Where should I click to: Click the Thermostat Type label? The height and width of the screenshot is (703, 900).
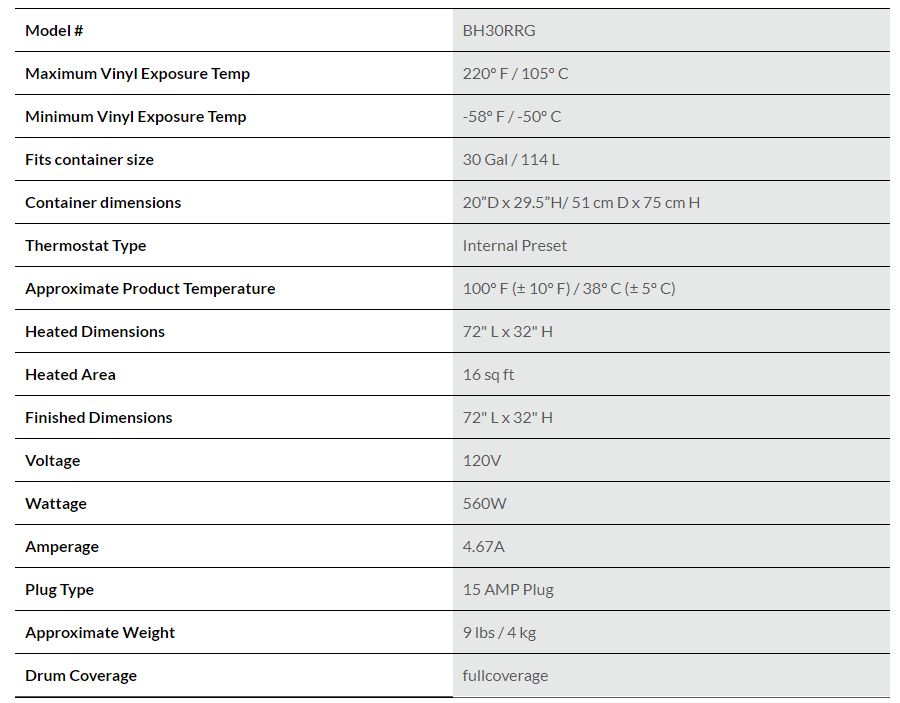(85, 246)
